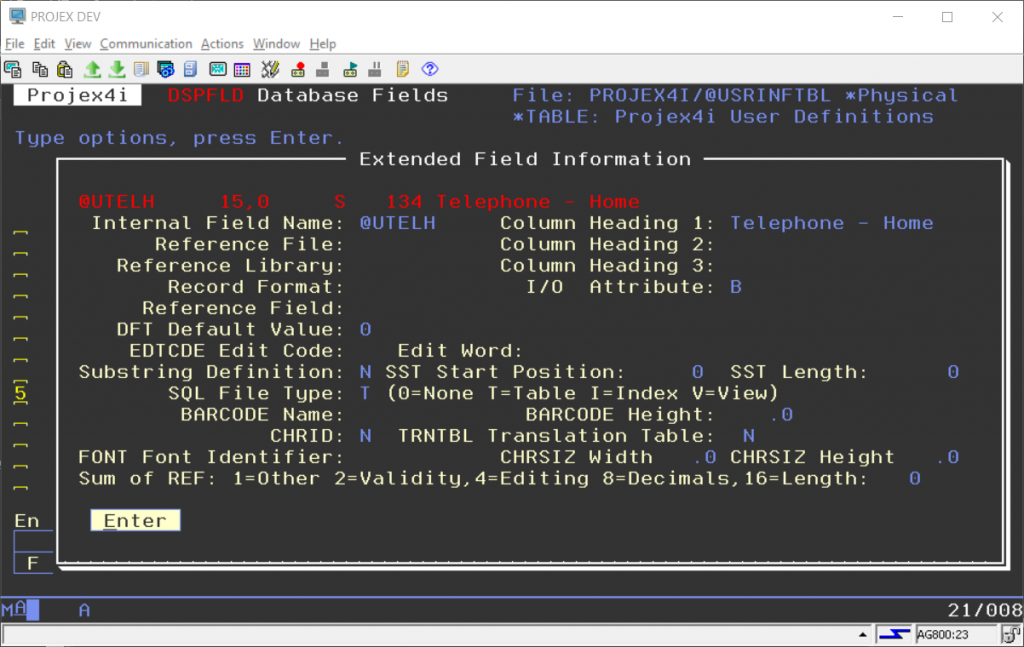Start macro recording with the red dot icon
The image size is (1024, 647).
coord(298,69)
